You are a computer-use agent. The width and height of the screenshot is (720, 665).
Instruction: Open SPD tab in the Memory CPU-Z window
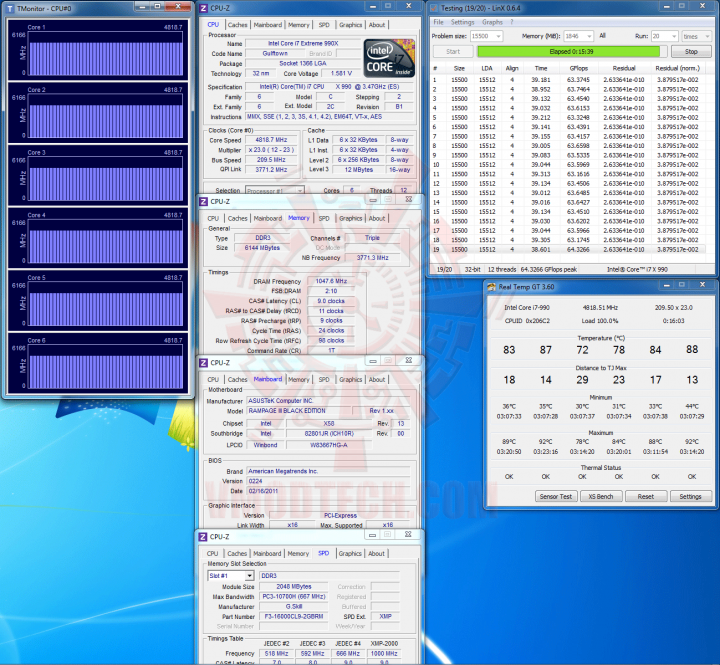(324, 218)
